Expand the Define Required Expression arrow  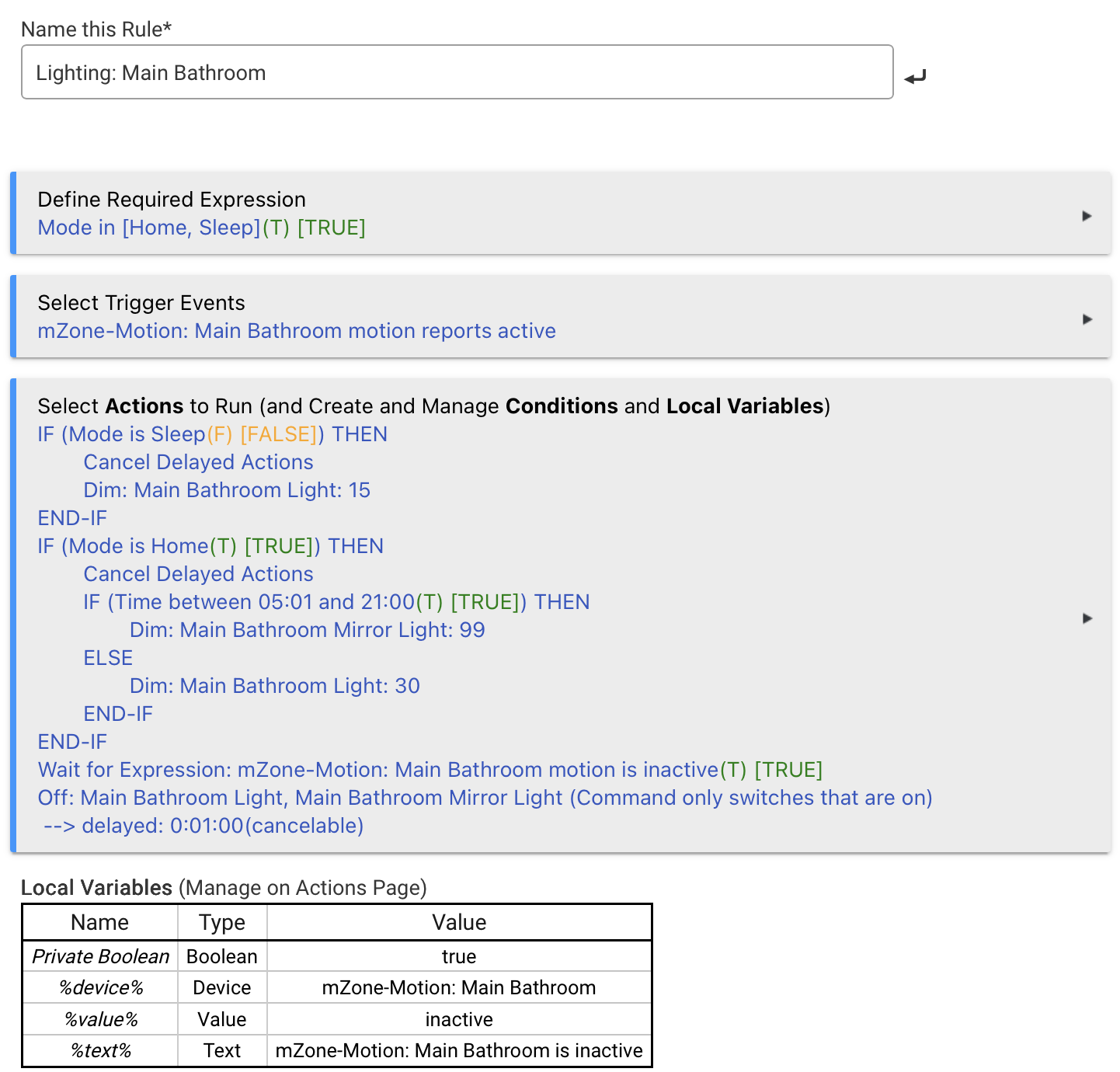tap(1087, 216)
